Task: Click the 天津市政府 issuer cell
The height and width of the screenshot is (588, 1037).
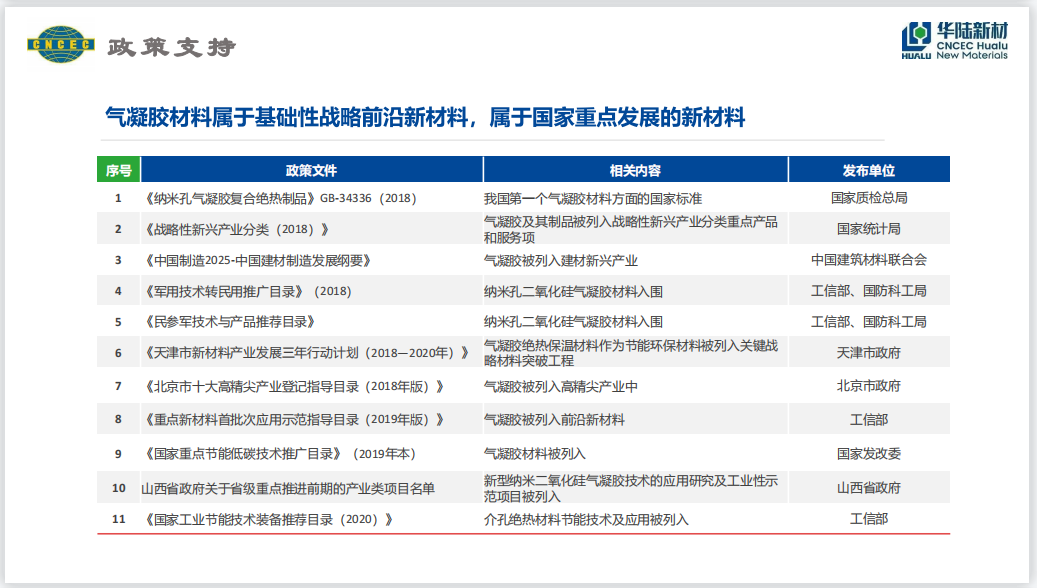Action: click(868, 353)
